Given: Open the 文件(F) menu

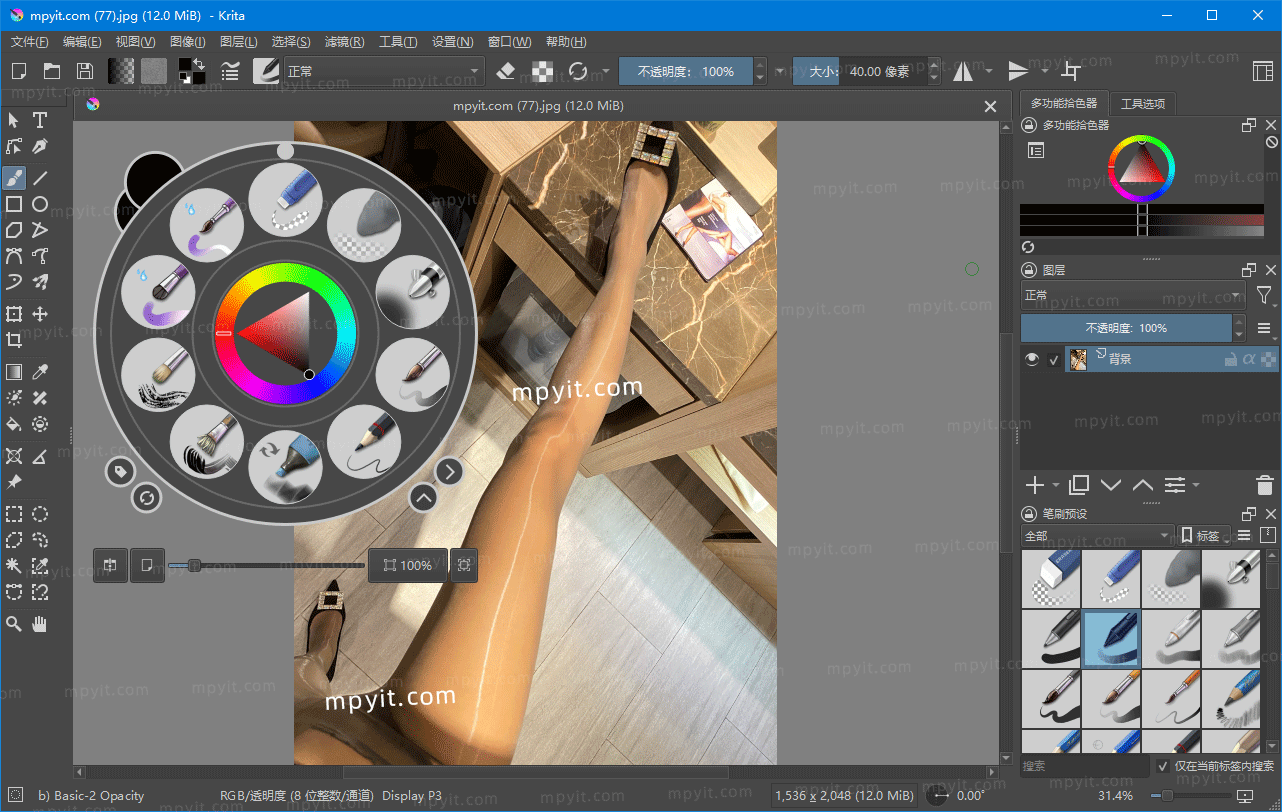Looking at the screenshot, I should click(x=30, y=42).
